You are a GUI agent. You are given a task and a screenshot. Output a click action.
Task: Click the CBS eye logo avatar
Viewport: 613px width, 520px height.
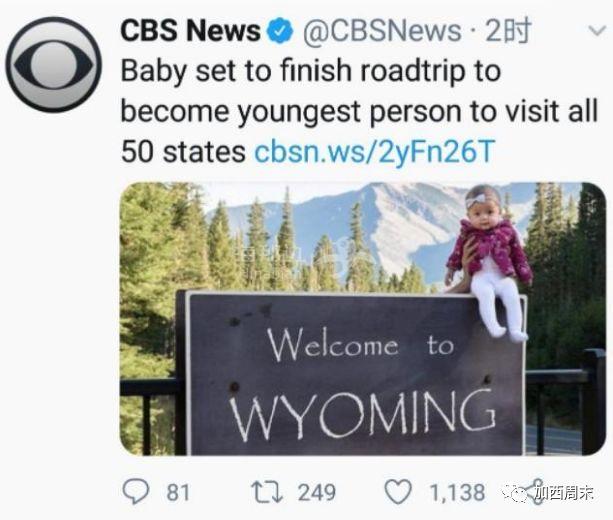(54, 64)
